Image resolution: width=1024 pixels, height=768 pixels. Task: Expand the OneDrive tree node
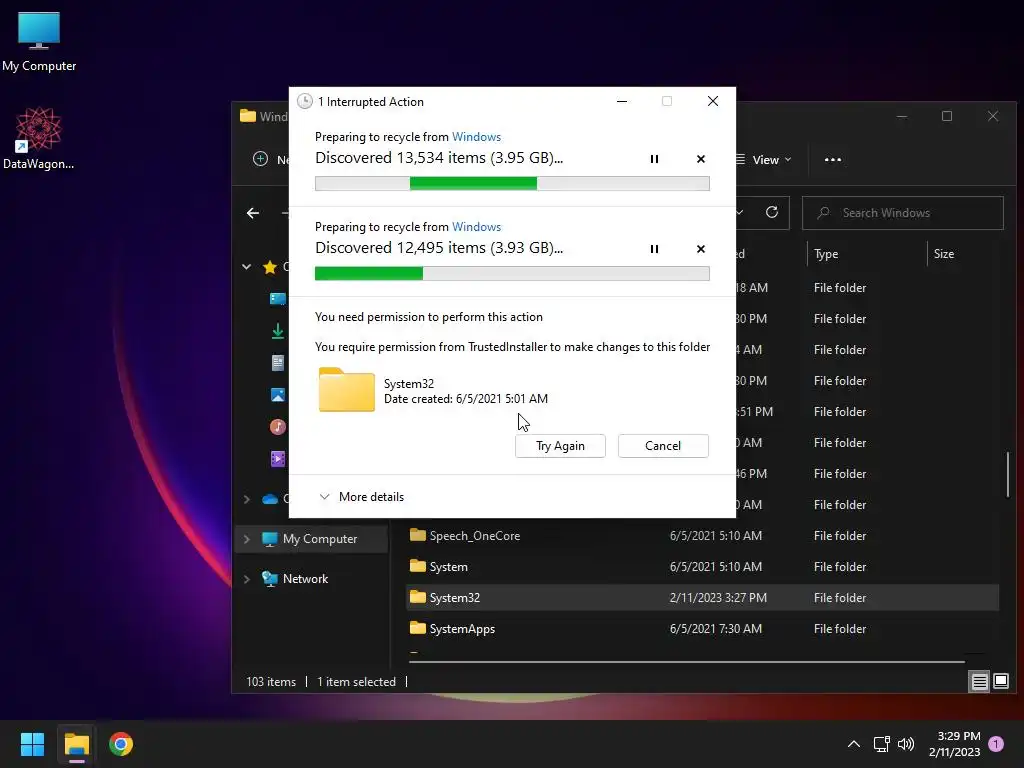(246, 499)
